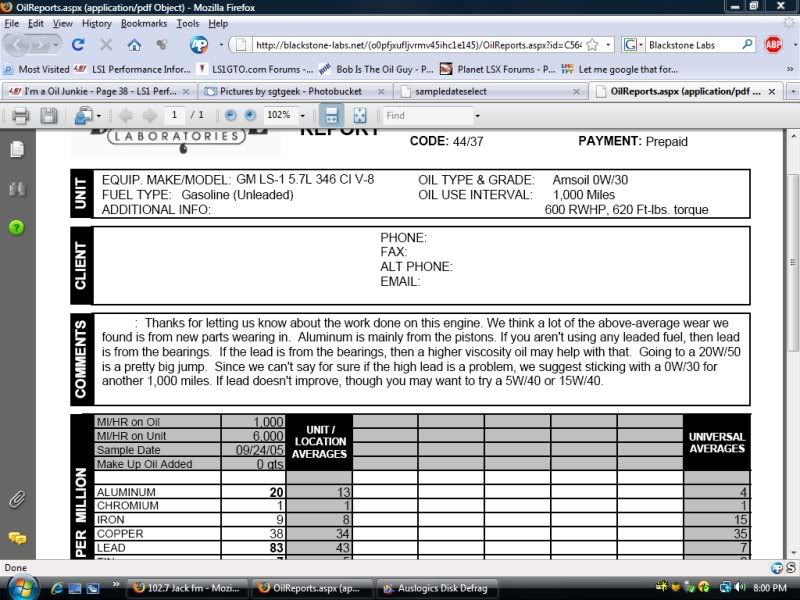800x600 pixels.
Task: Expand the collaborate icon dropdown arrow
Action: 98,116
